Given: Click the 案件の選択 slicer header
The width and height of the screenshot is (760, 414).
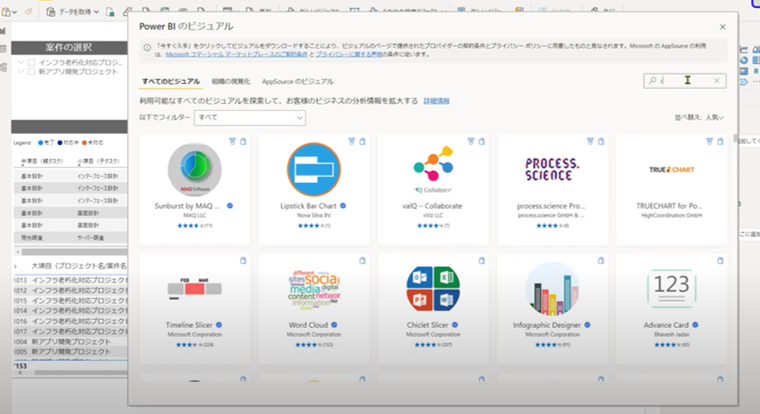Looking at the screenshot, I should coord(69,48).
